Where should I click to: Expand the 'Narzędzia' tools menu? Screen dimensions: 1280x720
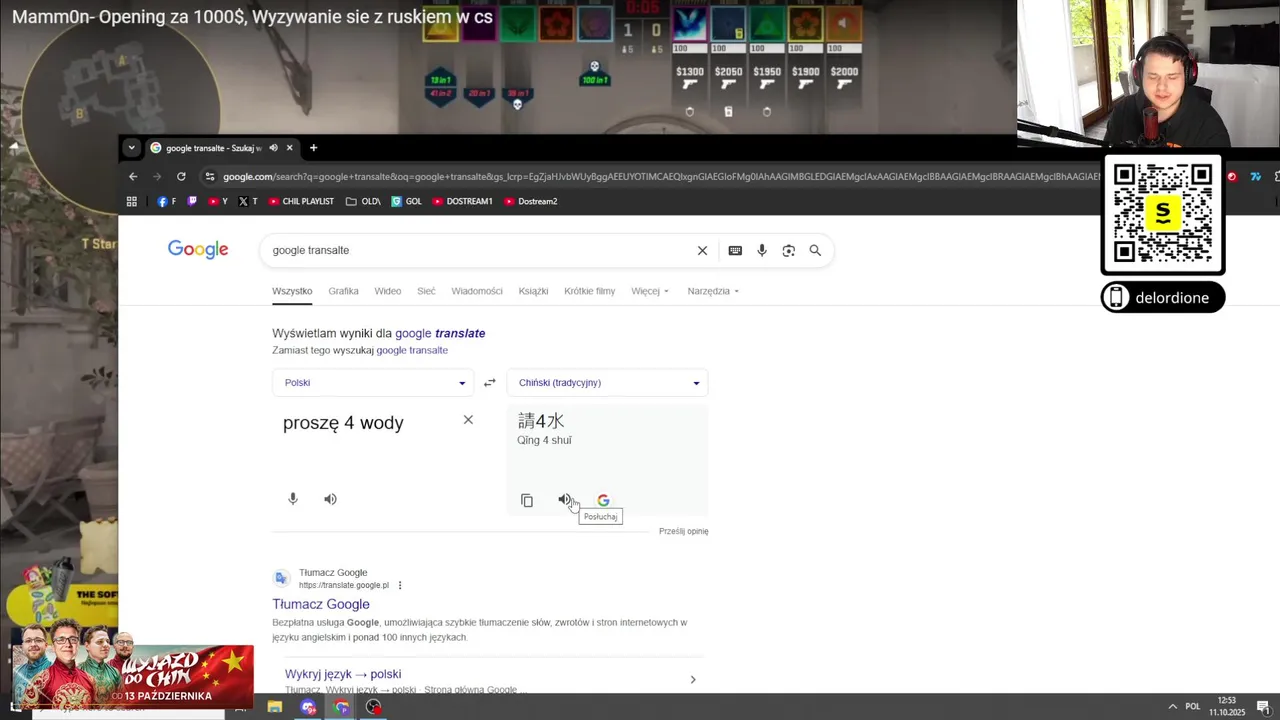tap(713, 291)
